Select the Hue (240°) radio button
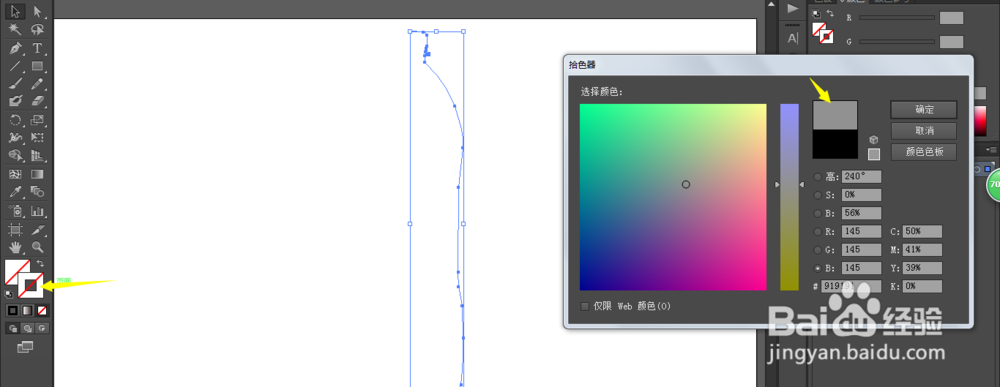Image resolution: width=1000 pixels, height=387 pixels. coord(818,177)
